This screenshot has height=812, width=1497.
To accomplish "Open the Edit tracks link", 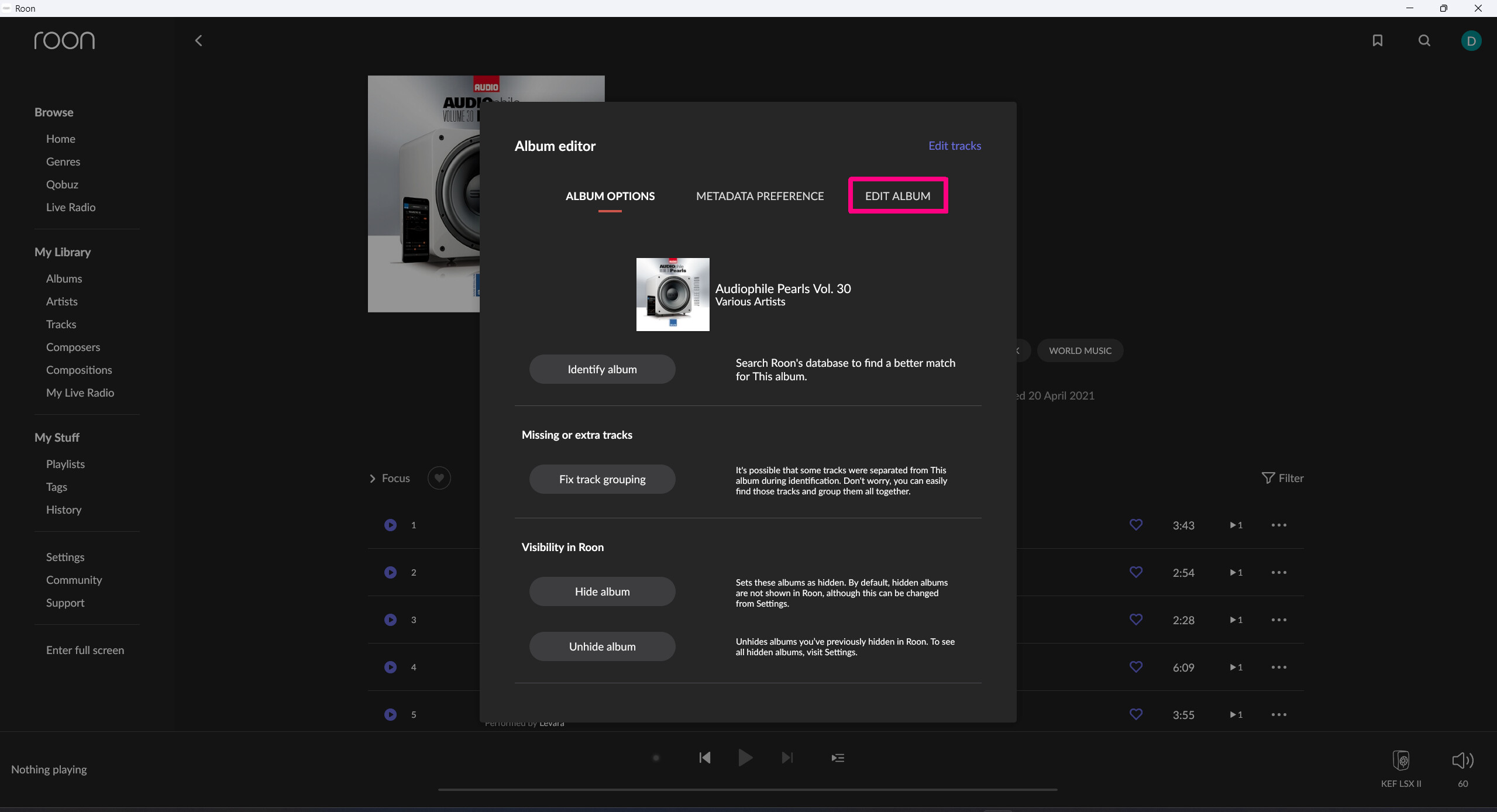I will pyautogui.click(x=954, y=146).
